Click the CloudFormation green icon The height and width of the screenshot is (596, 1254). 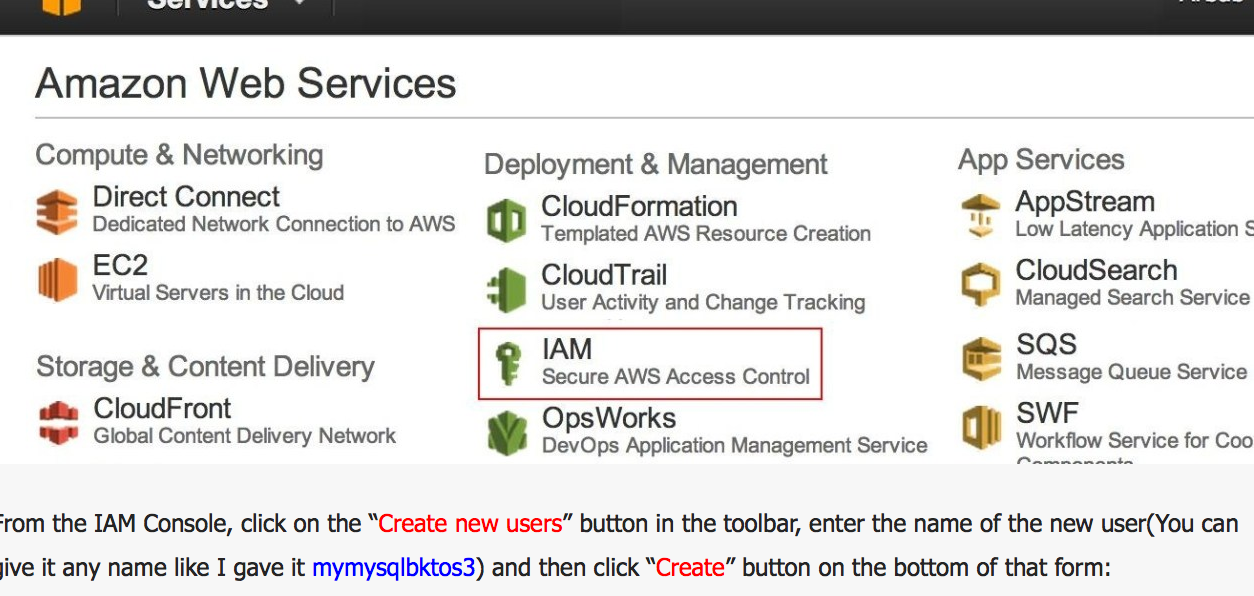coord(506,220)
